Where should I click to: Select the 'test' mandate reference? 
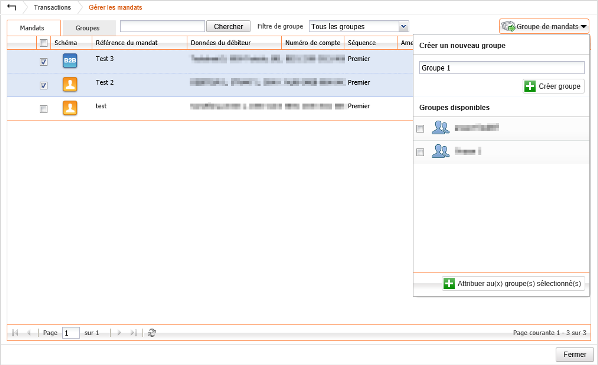101,106
